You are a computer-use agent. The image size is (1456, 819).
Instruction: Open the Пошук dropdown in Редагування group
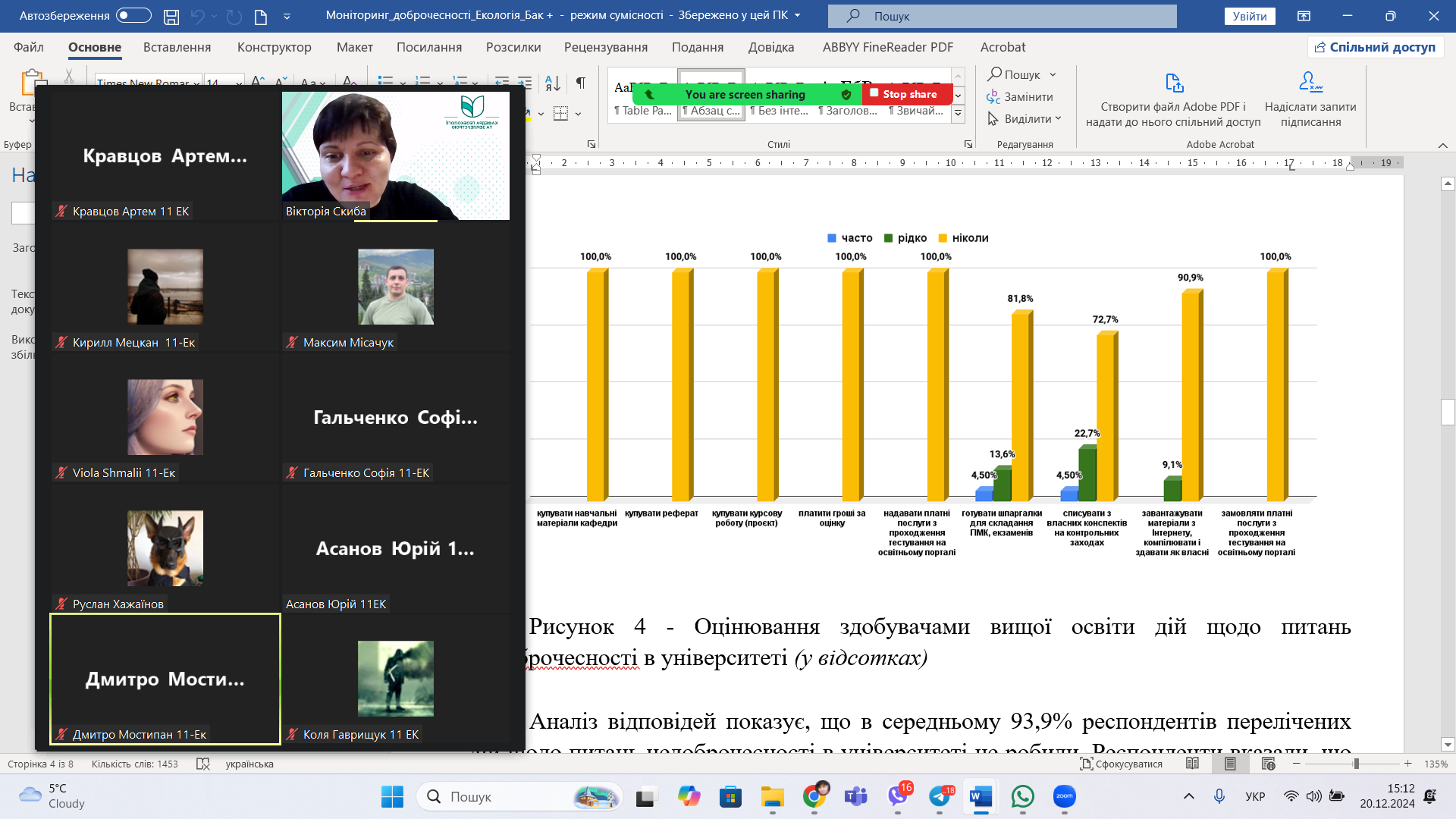pos(1053,74)
